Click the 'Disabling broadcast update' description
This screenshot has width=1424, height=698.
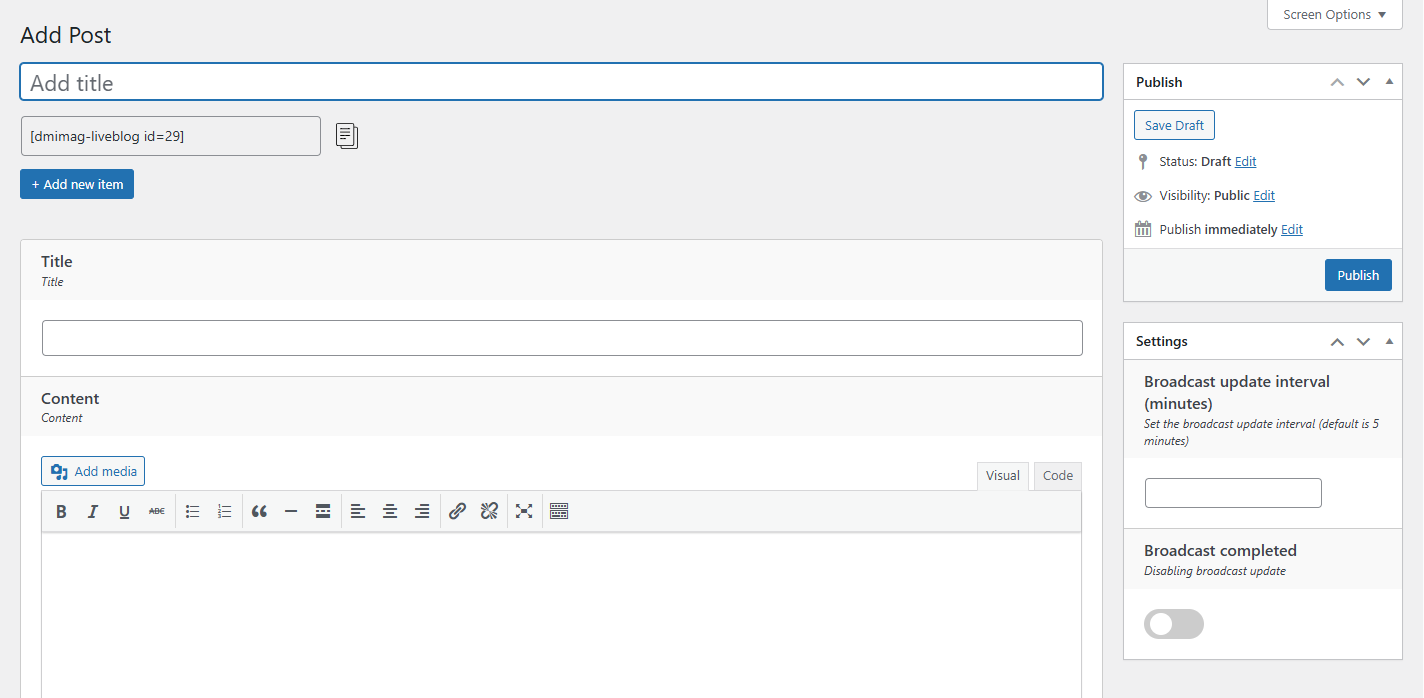pyautogui.click(x=1215, y=571)
